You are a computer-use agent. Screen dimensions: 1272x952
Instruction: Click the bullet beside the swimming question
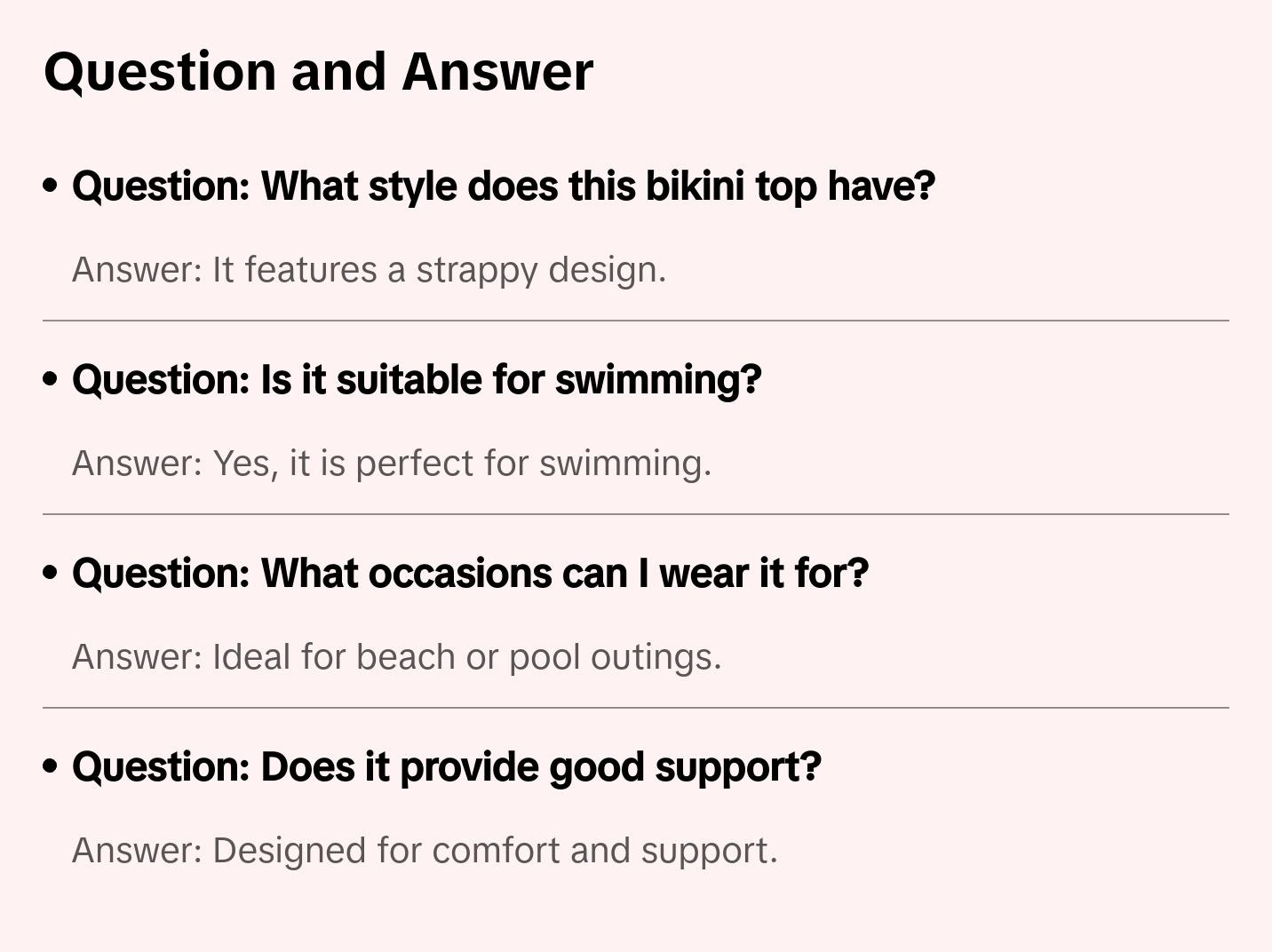tap(51, 379)
